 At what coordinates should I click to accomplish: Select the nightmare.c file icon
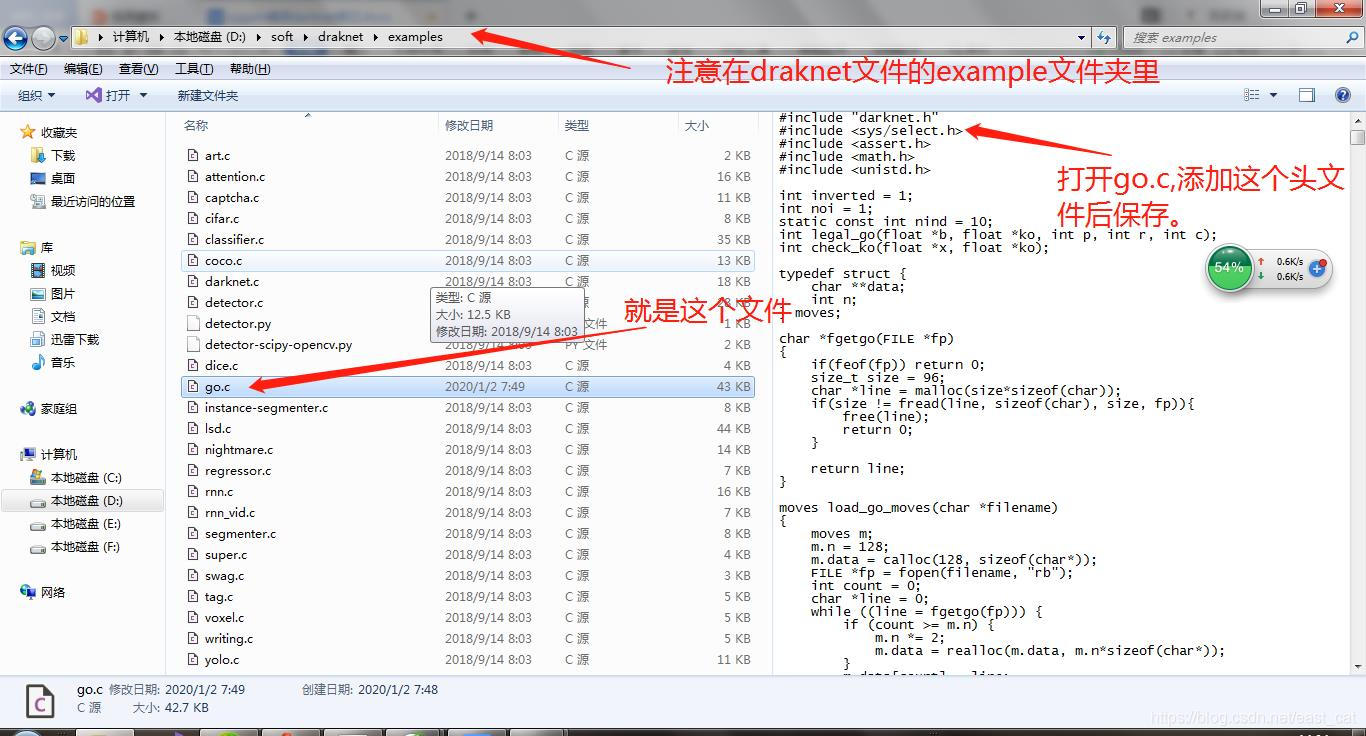click(x=193, y=449)
